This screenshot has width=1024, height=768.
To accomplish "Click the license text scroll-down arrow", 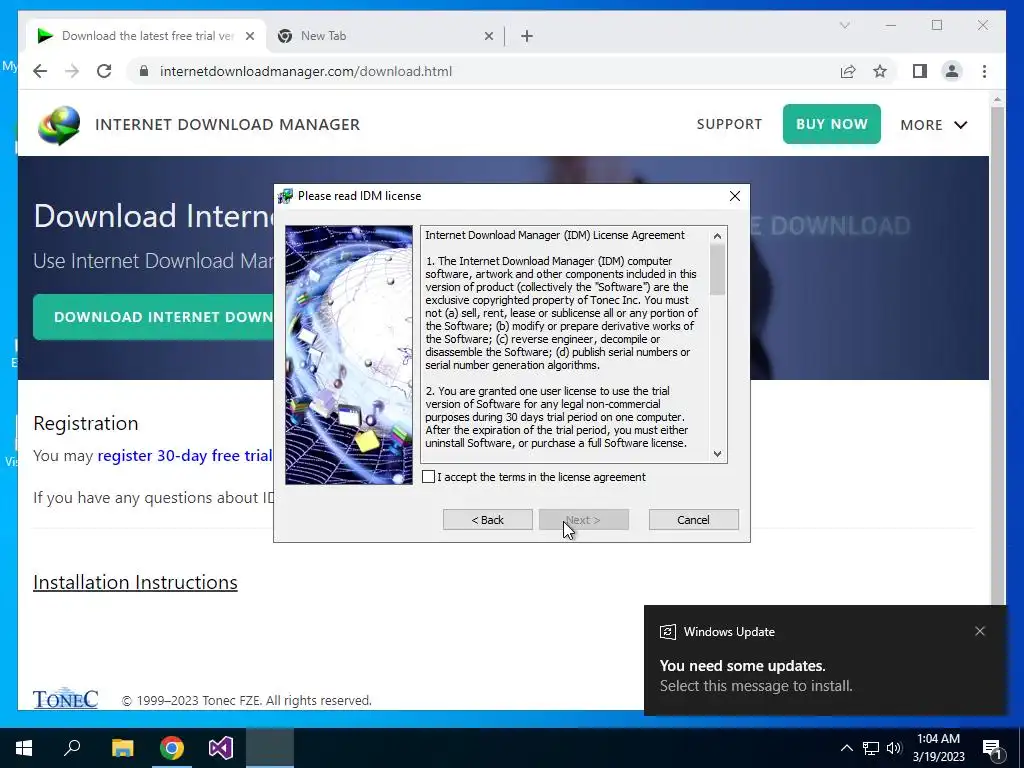I will click(x=718, y=454).
